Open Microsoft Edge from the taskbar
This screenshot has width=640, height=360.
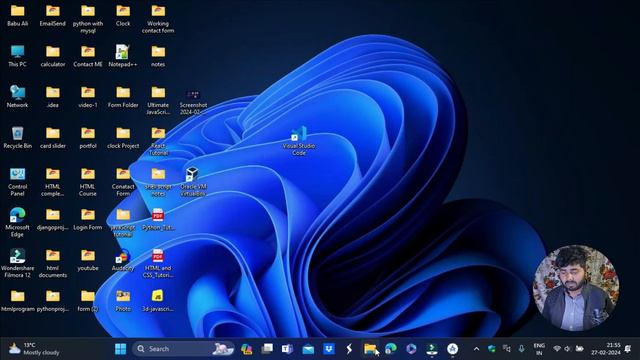tap(391, 349)
